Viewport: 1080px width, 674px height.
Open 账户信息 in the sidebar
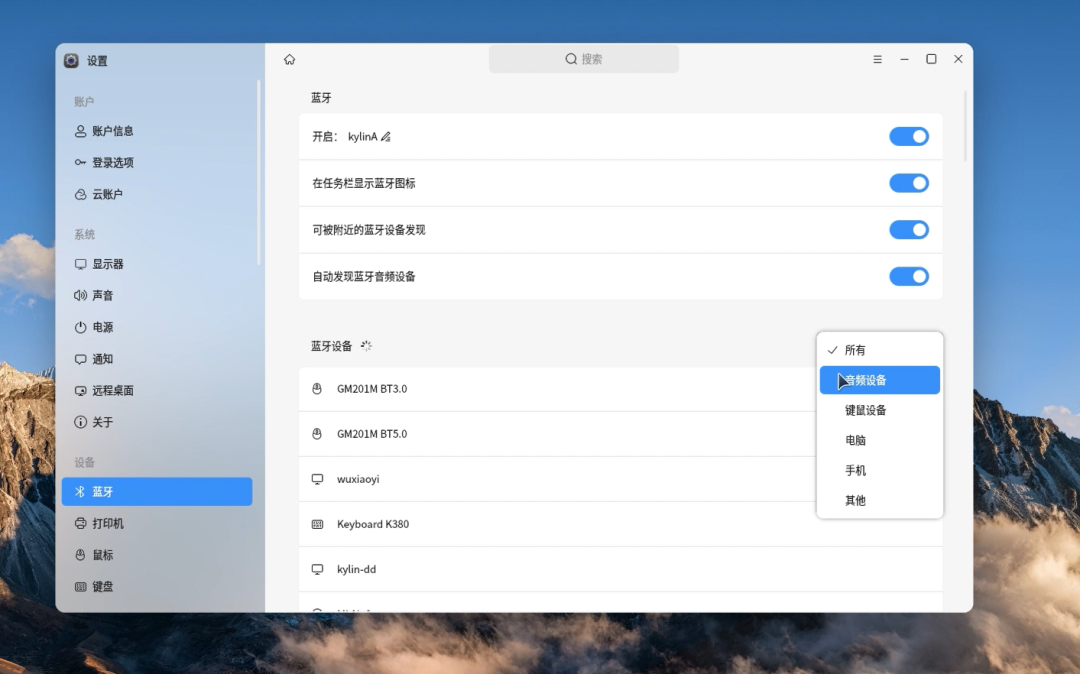click(x=112, y=131)
